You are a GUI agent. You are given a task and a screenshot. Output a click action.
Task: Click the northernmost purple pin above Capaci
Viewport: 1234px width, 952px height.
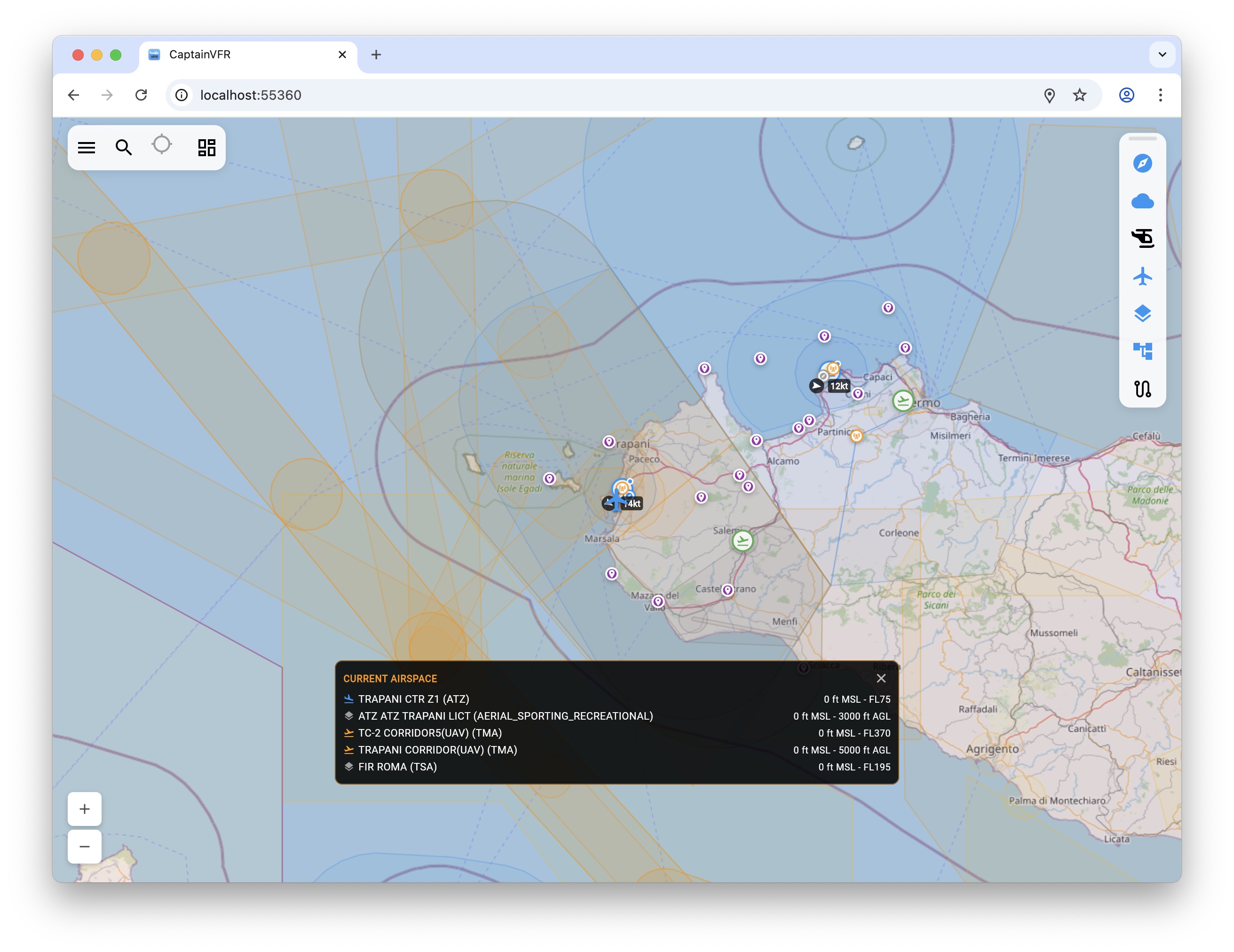pyautogui.click(x=888, y=307)
